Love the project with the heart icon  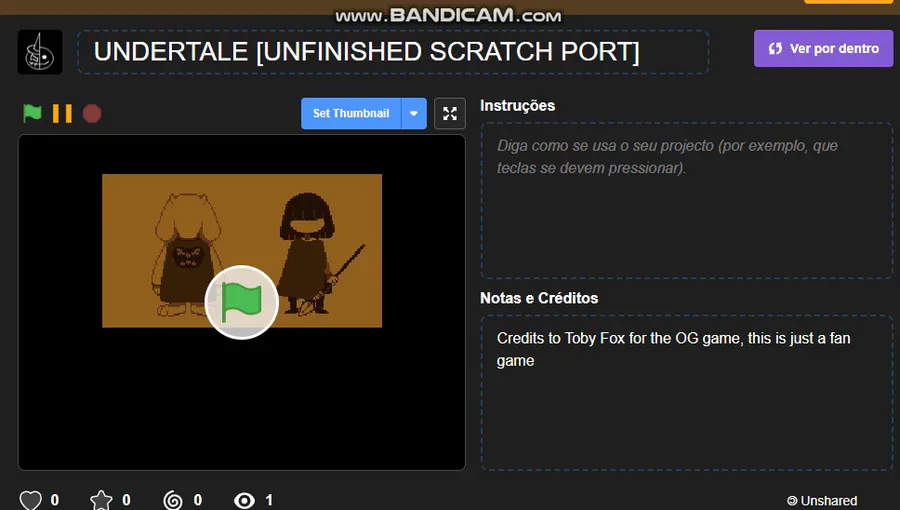(x=30, y=500)
